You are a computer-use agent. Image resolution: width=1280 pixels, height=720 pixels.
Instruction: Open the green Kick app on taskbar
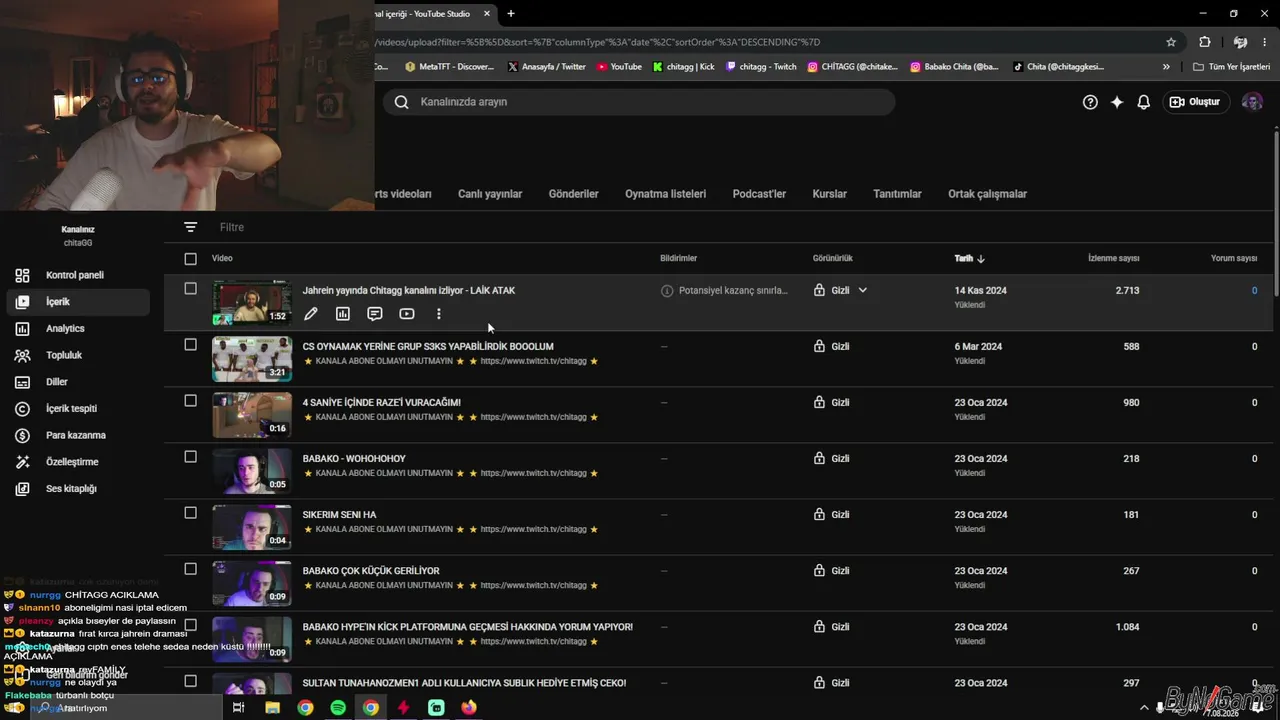tap(436, 708)
